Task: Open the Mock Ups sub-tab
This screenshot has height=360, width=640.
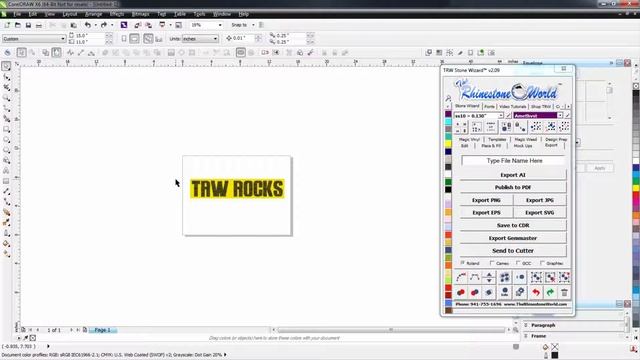Action: point(523,146)
